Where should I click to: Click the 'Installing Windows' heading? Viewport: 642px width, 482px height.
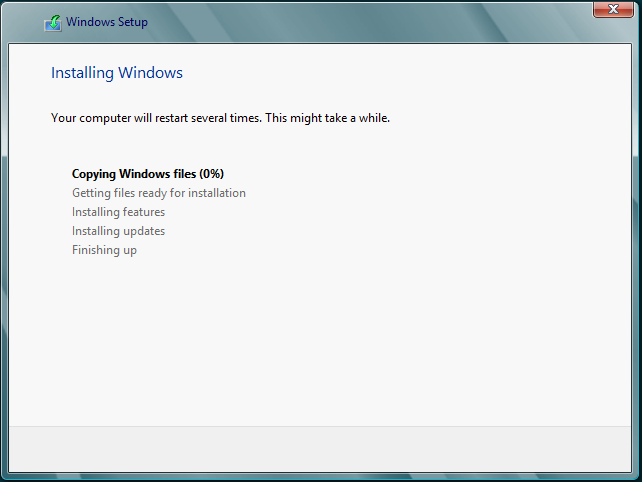tap(117, 73)
